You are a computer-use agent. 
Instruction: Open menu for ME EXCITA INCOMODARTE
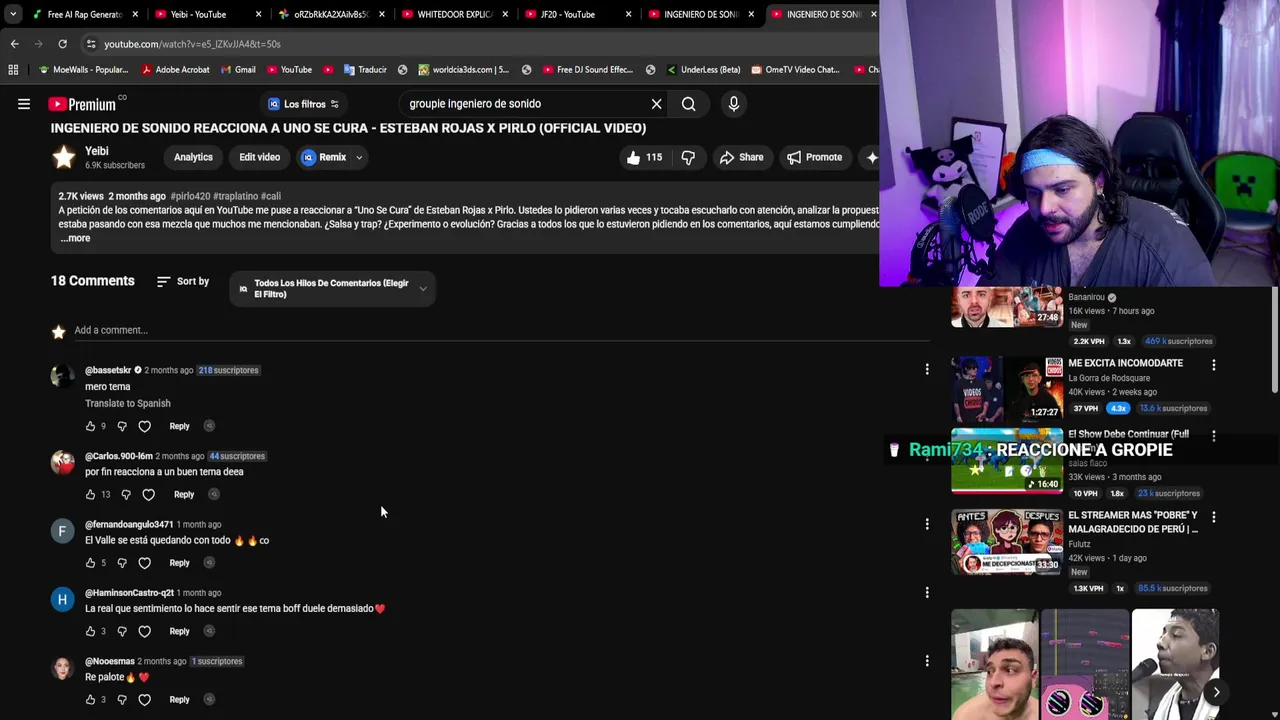point(1214,365)
